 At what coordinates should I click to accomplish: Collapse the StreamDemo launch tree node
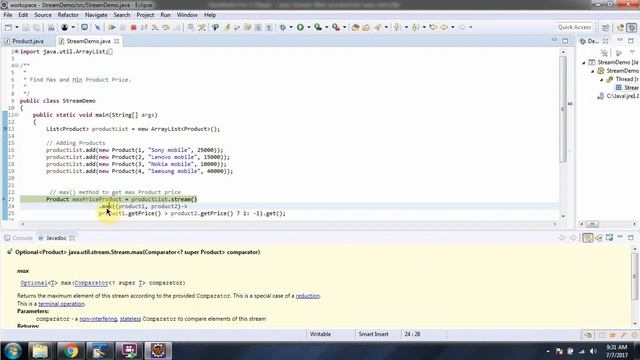(584, 62)
